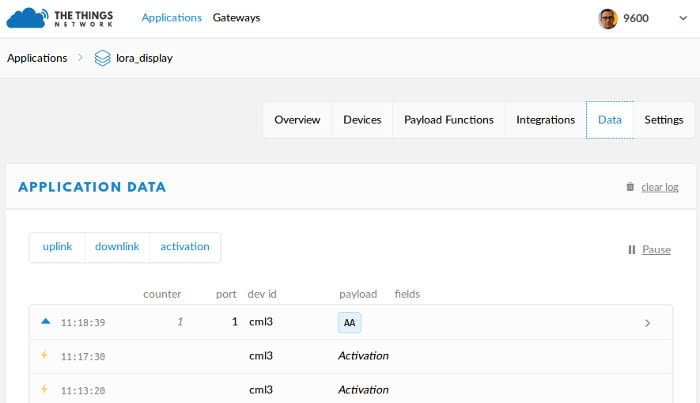The image size is (700, 403).
Task: Toggle the activation filter
Action: 185,247
